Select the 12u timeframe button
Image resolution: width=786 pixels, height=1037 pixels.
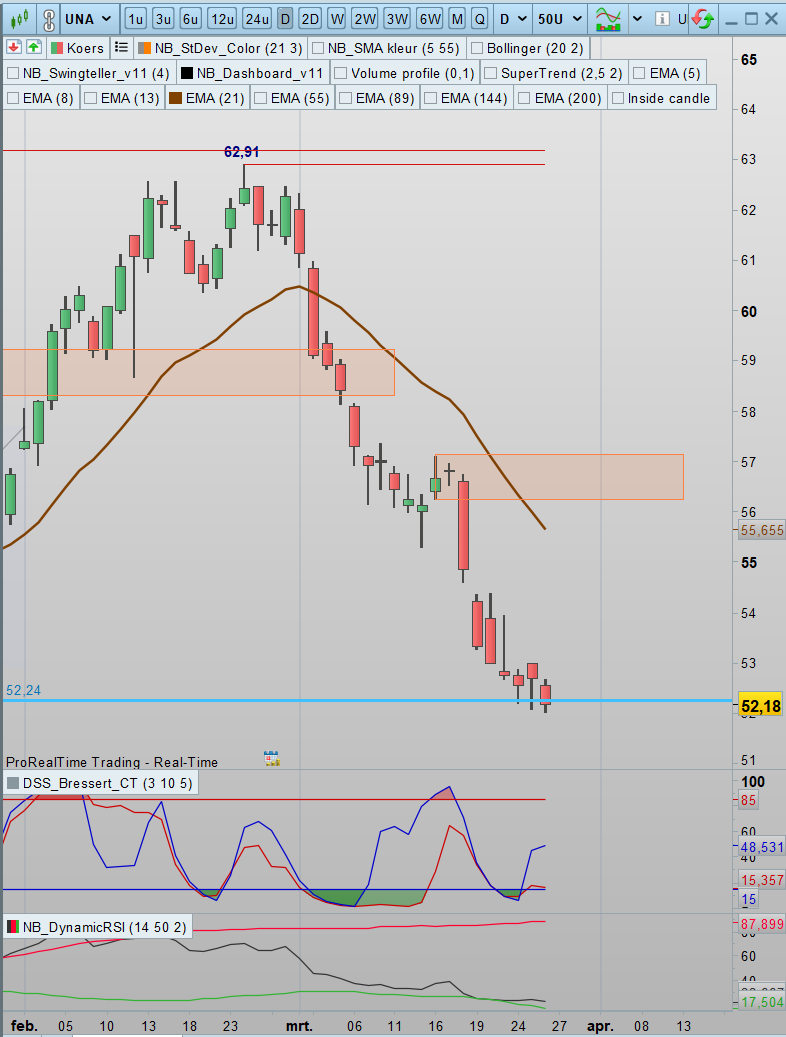222,19
